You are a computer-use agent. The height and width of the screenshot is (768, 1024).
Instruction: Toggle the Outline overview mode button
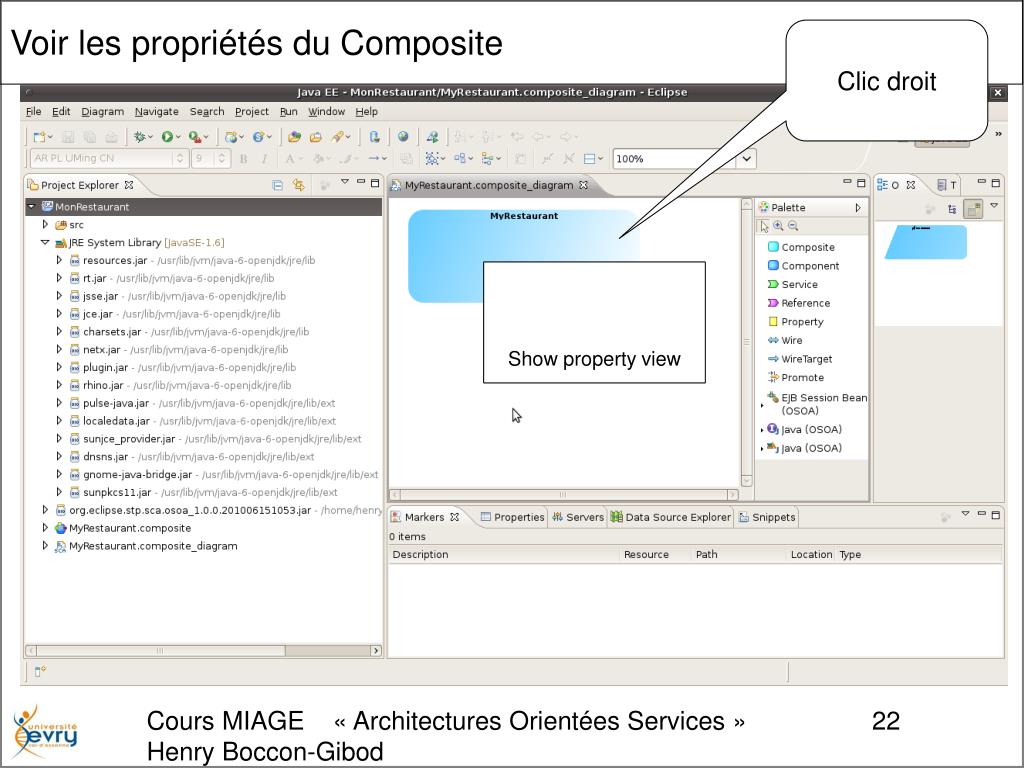[973, 209]
